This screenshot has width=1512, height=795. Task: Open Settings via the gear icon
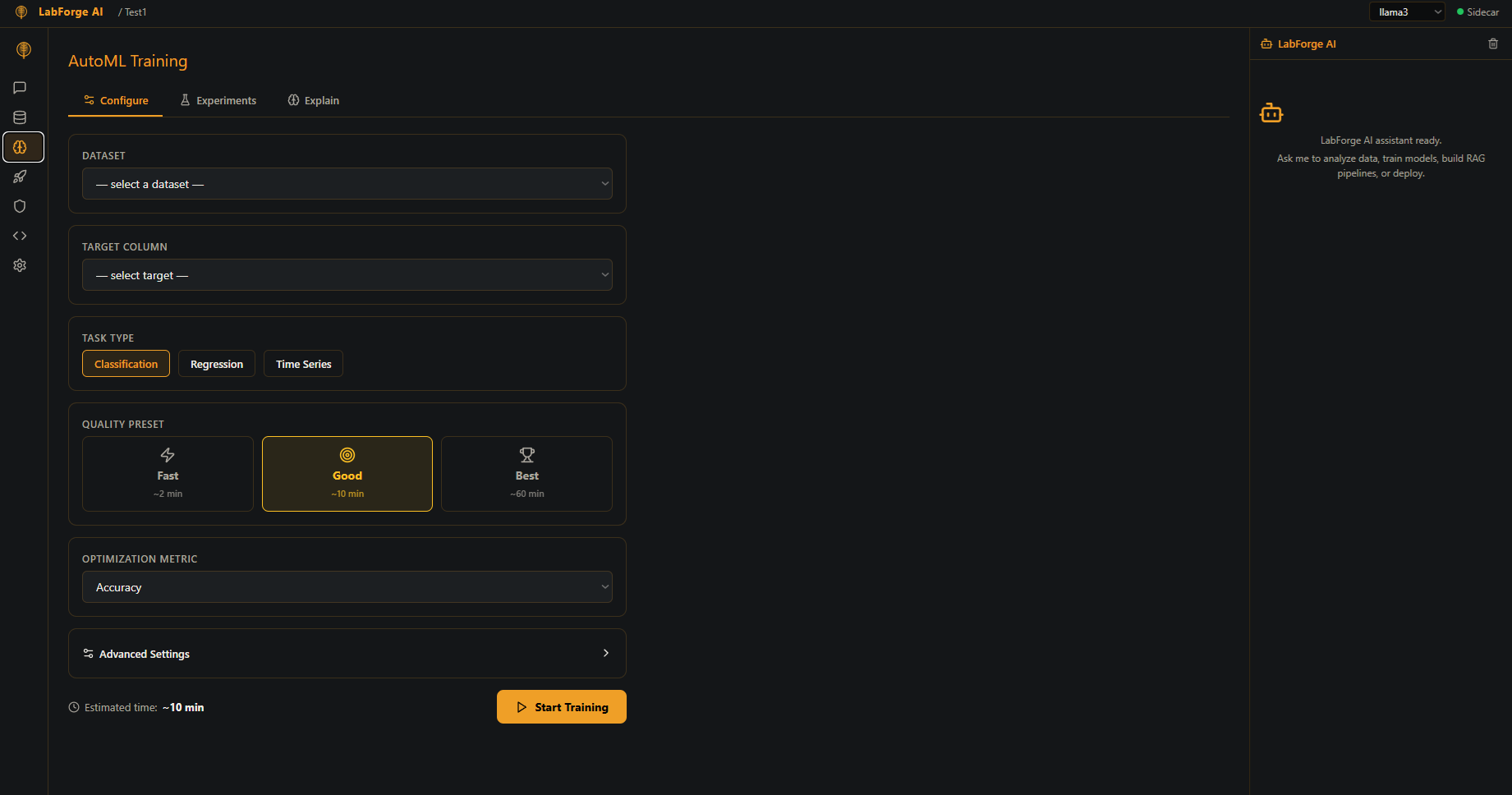coord(20,264)
